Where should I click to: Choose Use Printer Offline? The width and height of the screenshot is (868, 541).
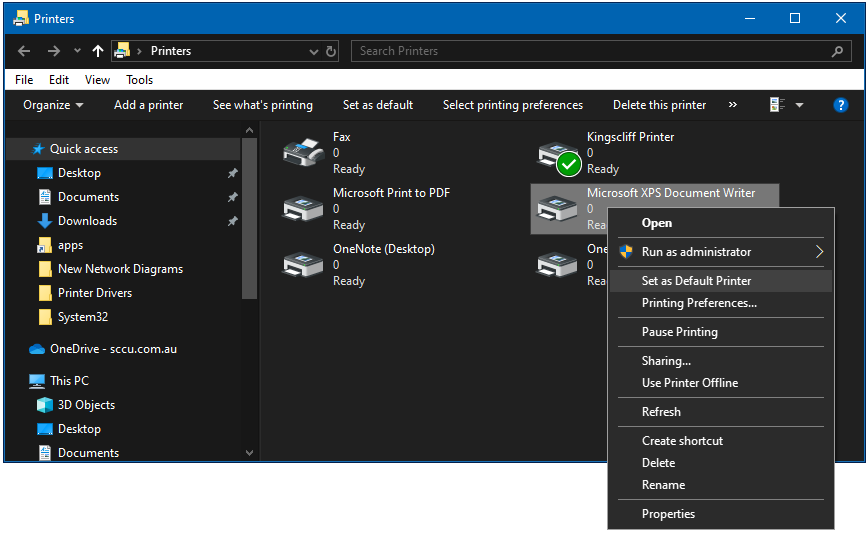pyautogui.click(x=721, y=383)
